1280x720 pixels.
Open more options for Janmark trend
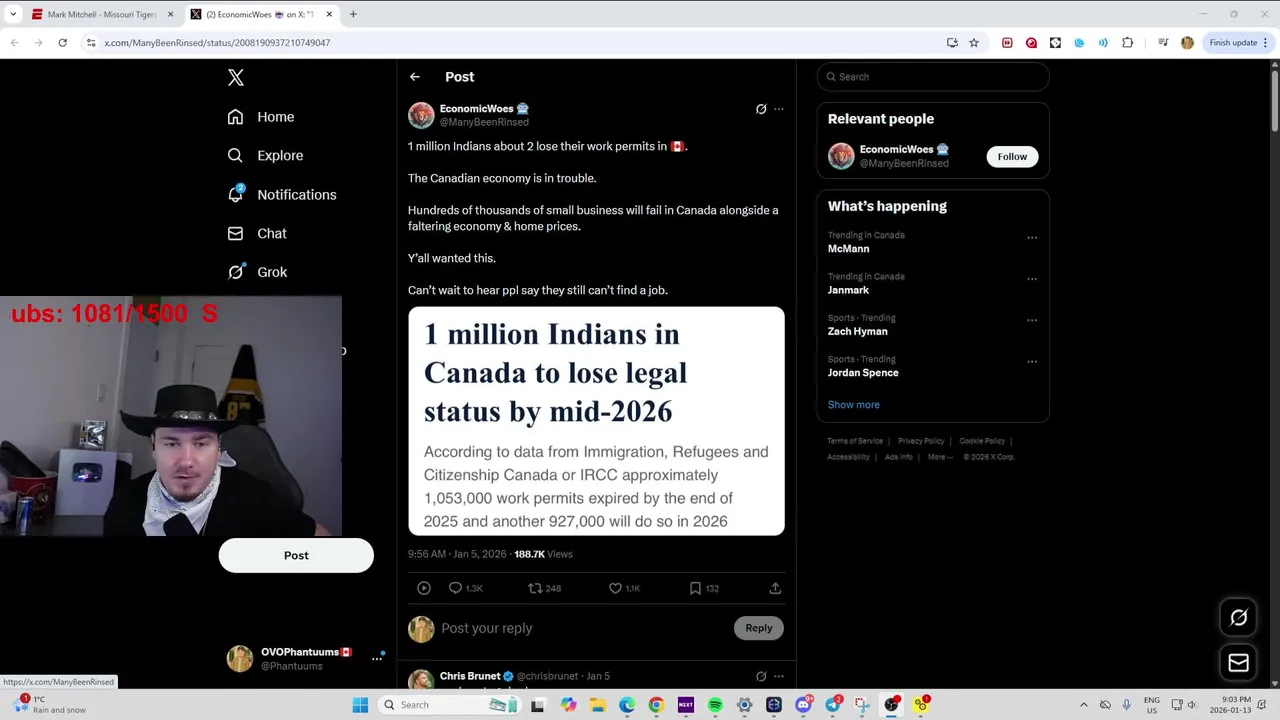point(1032,279)
